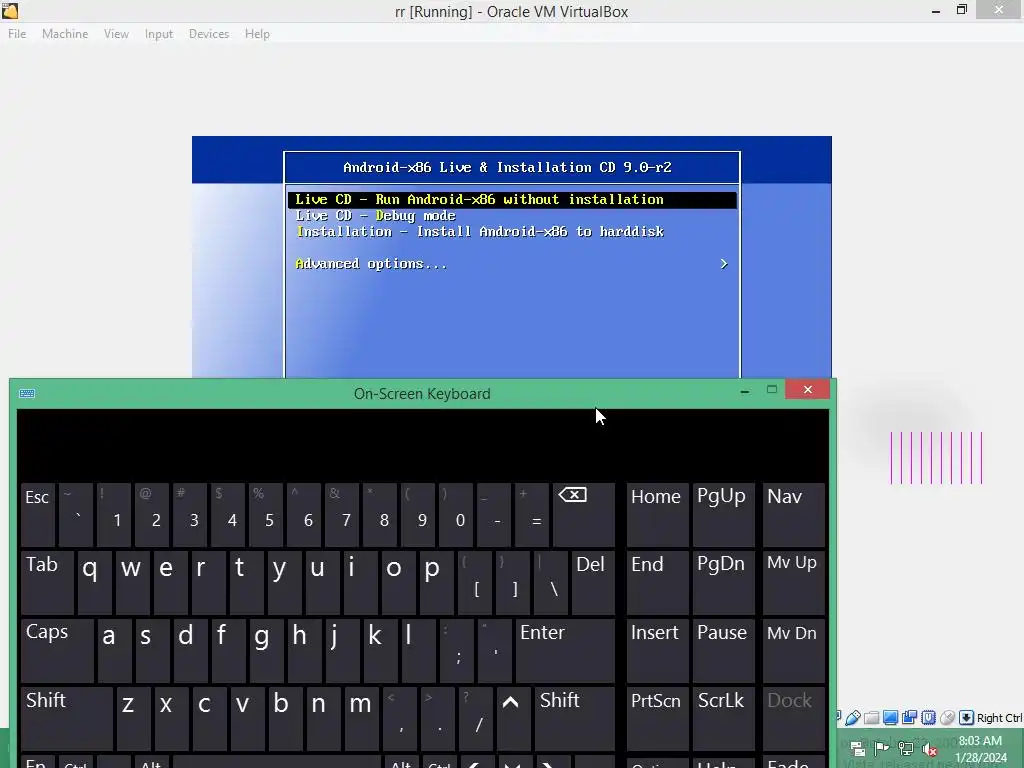
Task: Select Live CD Run Android-x86 without installation
Action: click(512, 199)
